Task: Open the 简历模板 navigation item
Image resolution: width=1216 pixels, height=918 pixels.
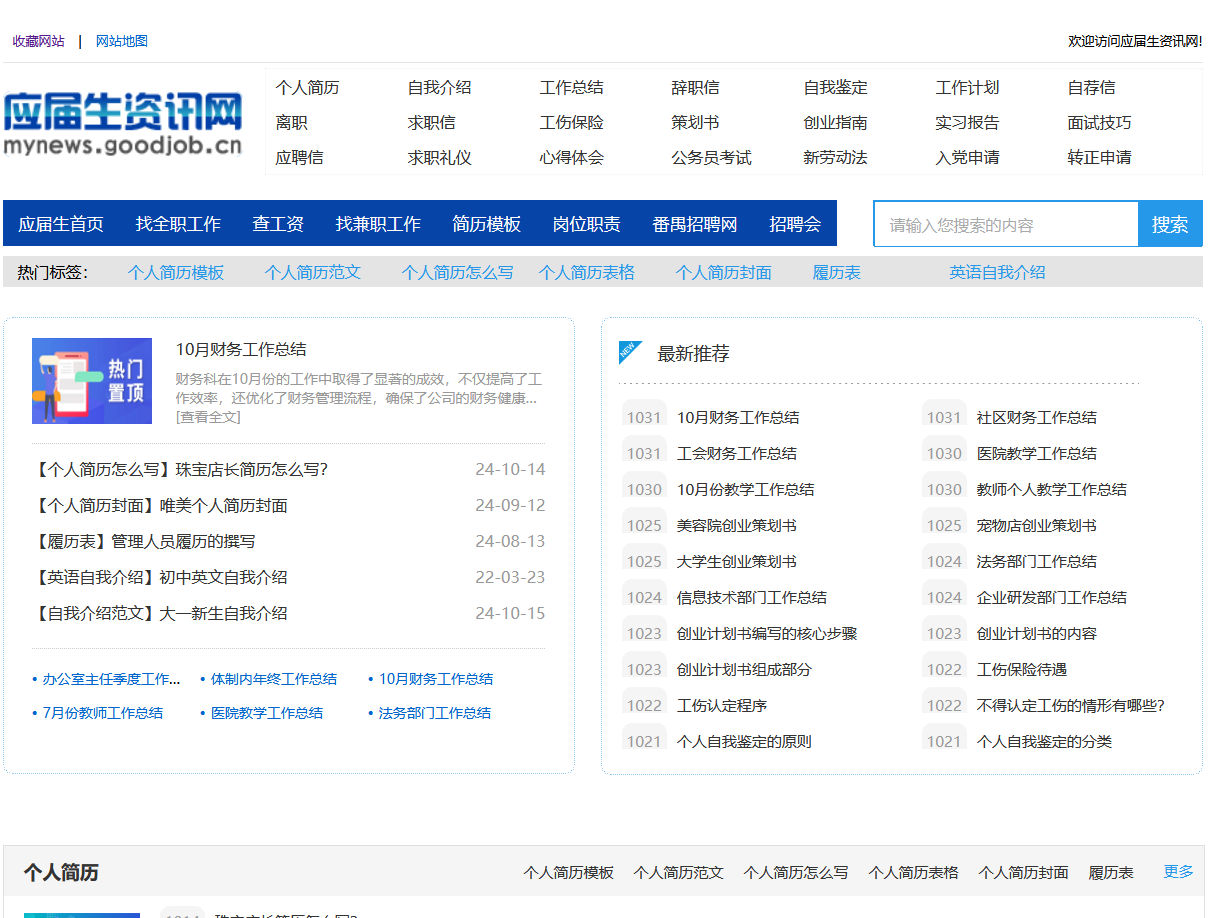Action: coord(486,224)
